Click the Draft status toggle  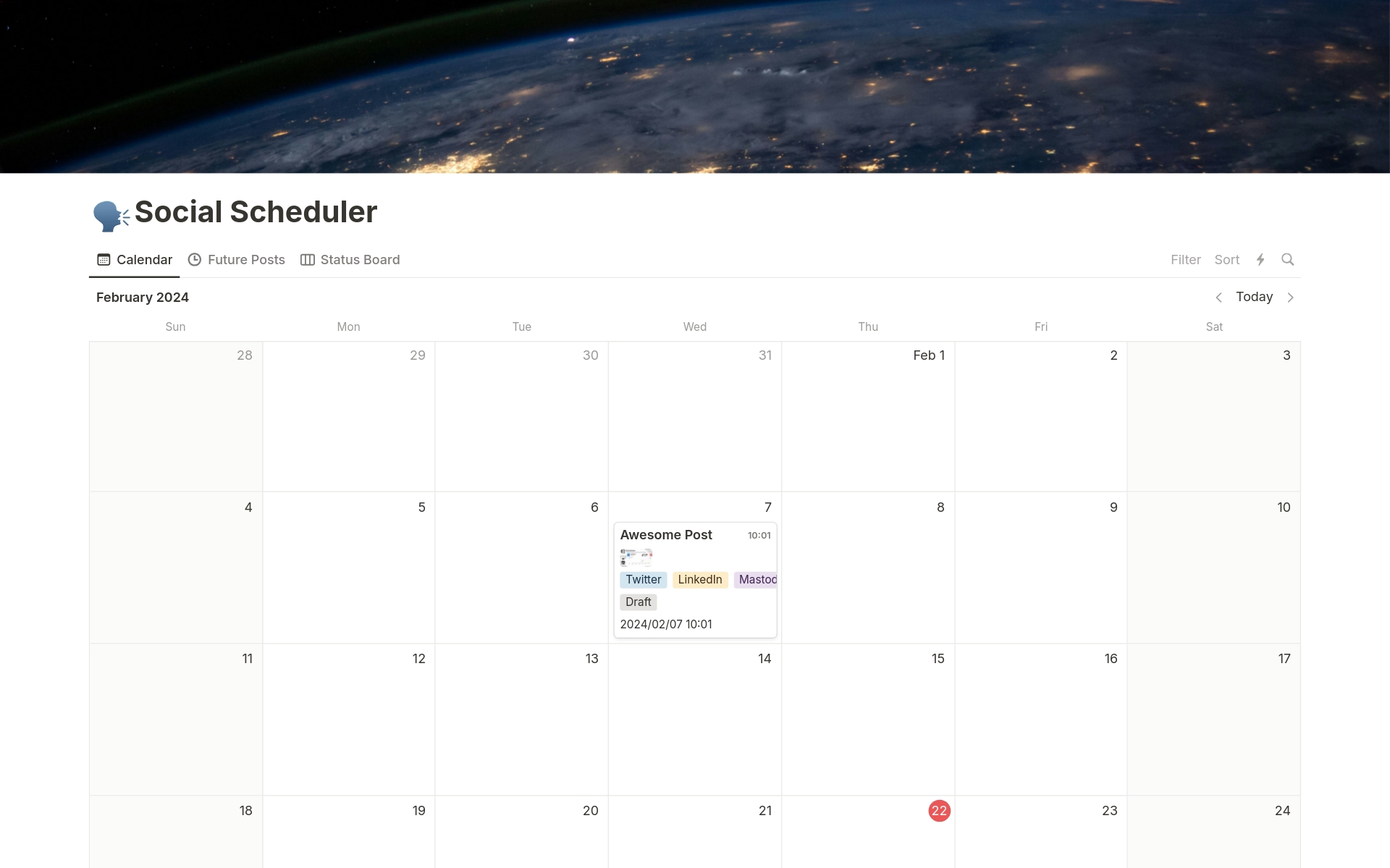(x=637, y=601)
